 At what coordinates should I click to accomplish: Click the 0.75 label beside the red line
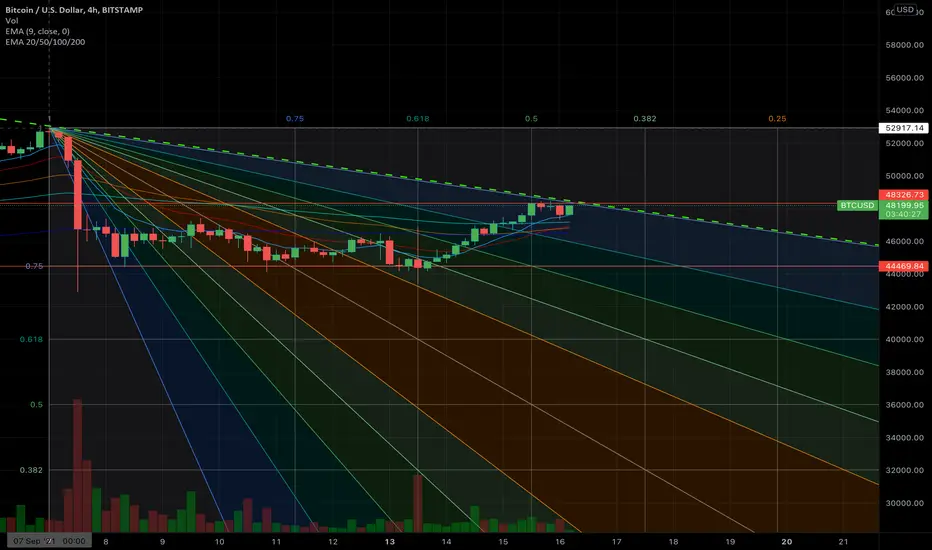34,266
